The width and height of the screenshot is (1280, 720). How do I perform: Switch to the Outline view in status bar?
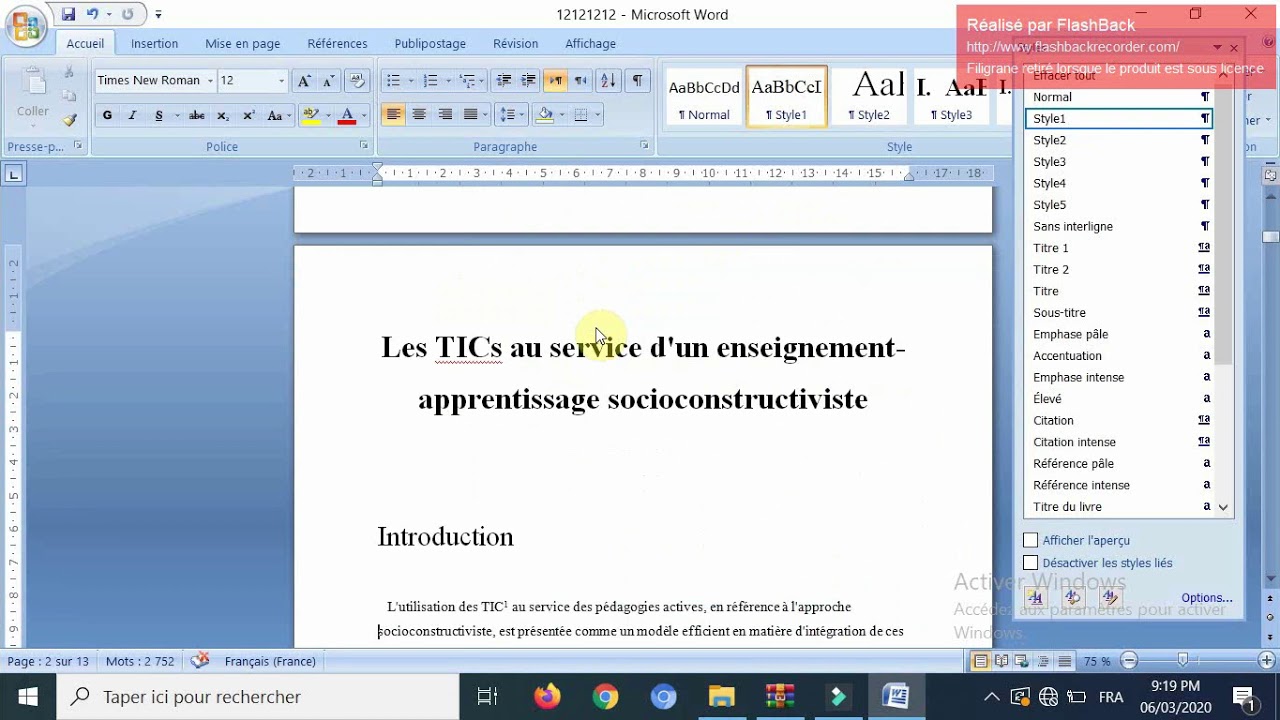(1043, 661)
